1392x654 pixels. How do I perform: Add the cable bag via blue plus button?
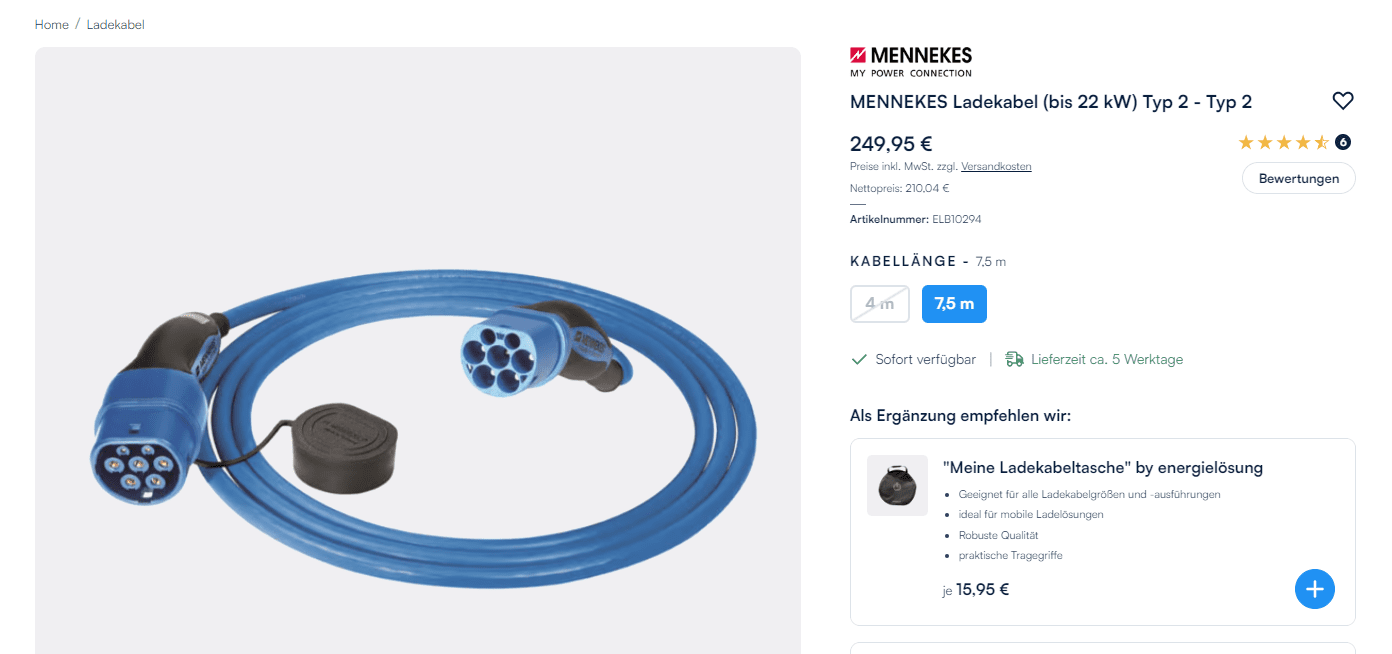(1315, 589)
